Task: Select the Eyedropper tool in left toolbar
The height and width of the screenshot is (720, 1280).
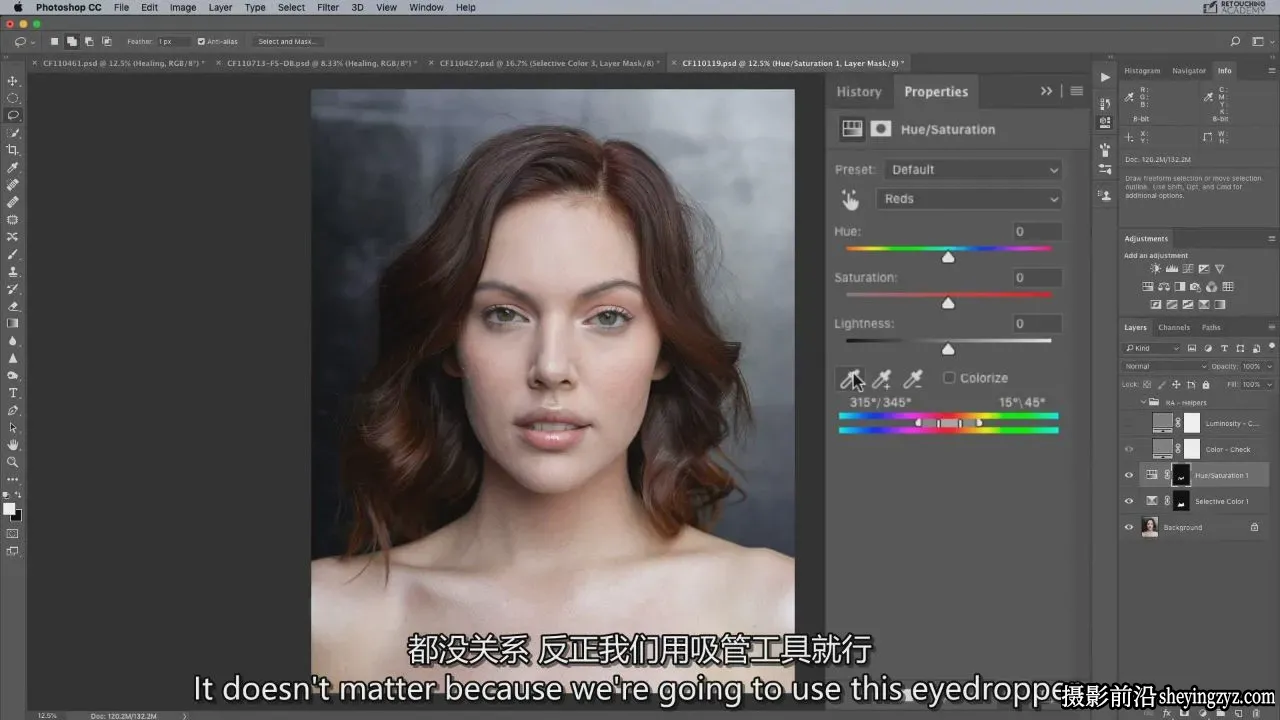Action: click(x=13, y=167)
